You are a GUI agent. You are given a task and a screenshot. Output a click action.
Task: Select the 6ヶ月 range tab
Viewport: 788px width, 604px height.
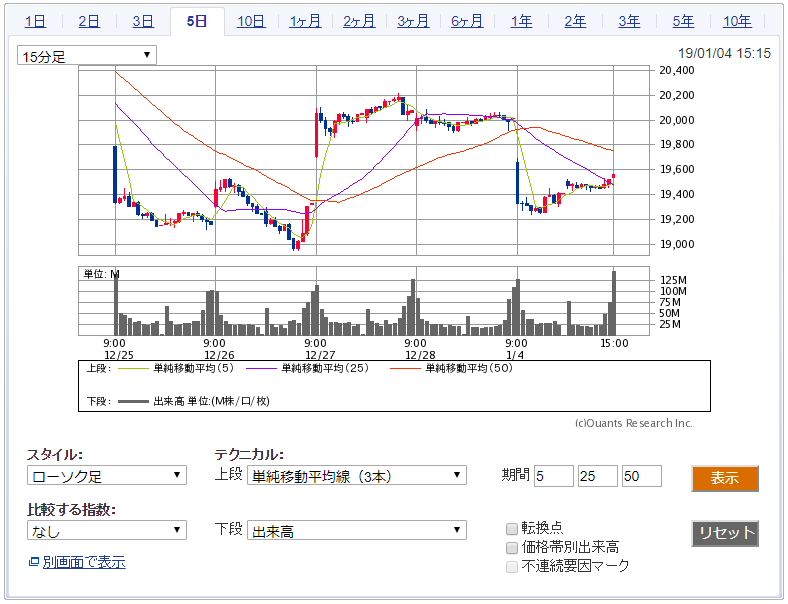pos(467,21)
